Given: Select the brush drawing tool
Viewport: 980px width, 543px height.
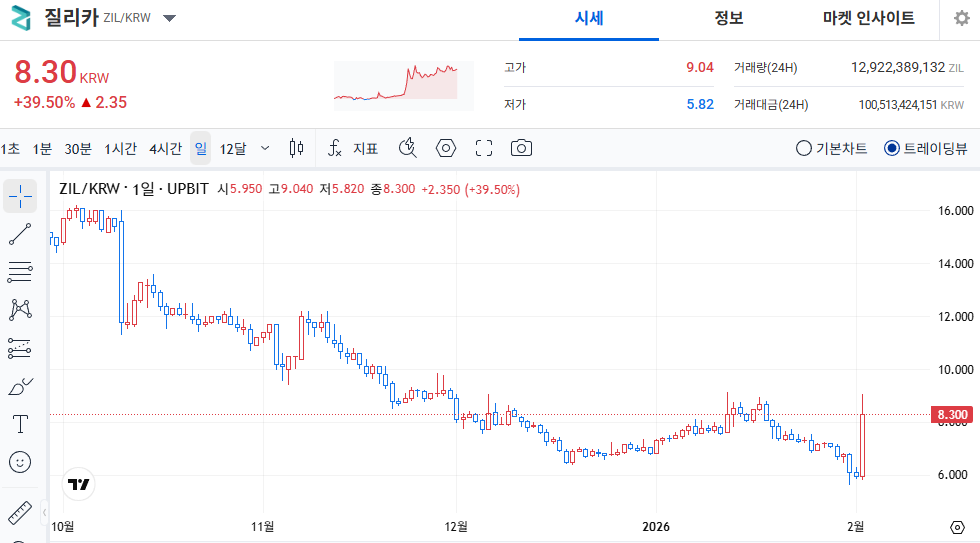Looking at the screenshot, I should pos(20,386).
